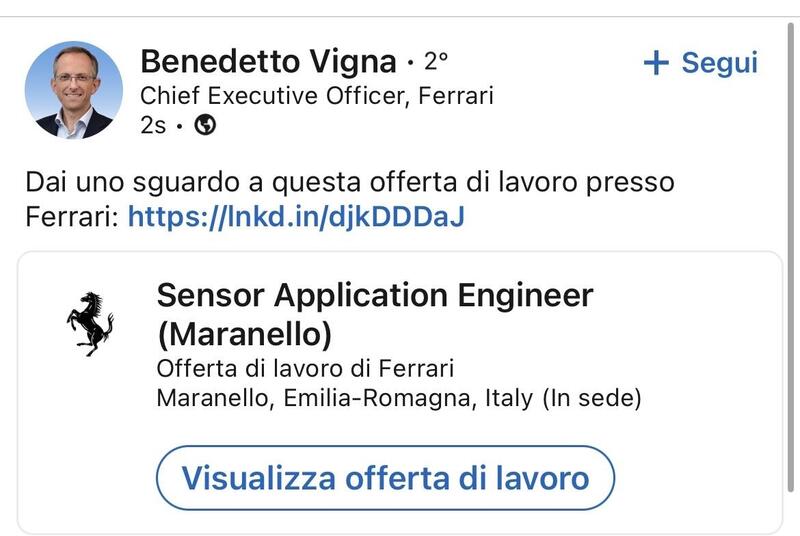Click the 2° connection degree badge
The width and height of the screenshot is (800, 536).
(x=436, y=62)
